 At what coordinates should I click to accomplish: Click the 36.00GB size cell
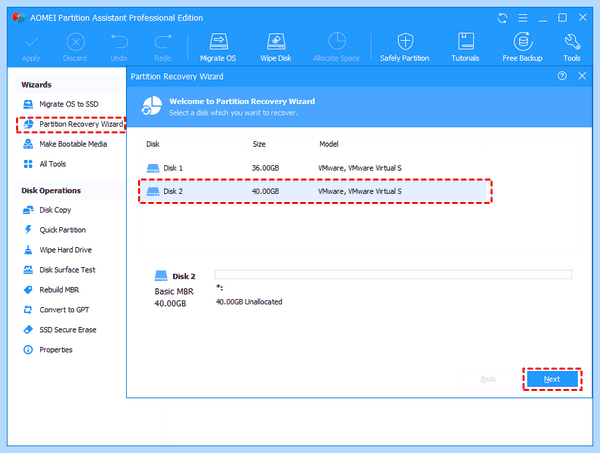click(x=266, y=168)
